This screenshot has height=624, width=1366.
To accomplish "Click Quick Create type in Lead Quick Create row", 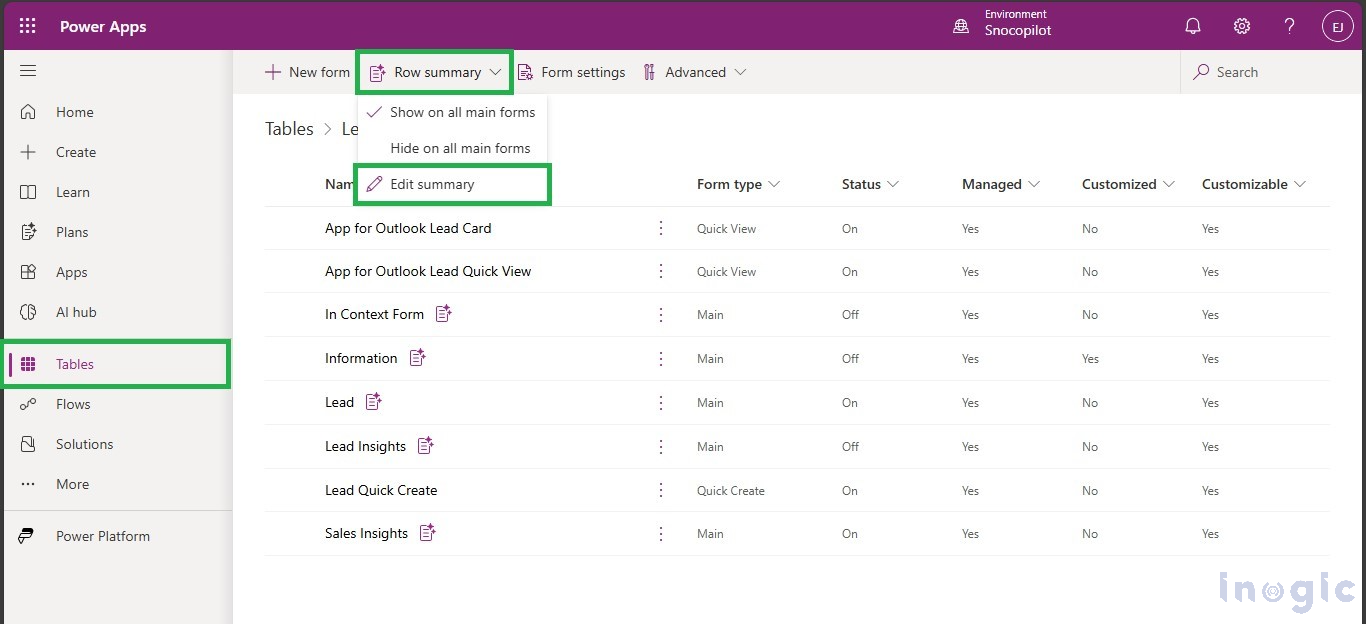I will tap(731, 491).
